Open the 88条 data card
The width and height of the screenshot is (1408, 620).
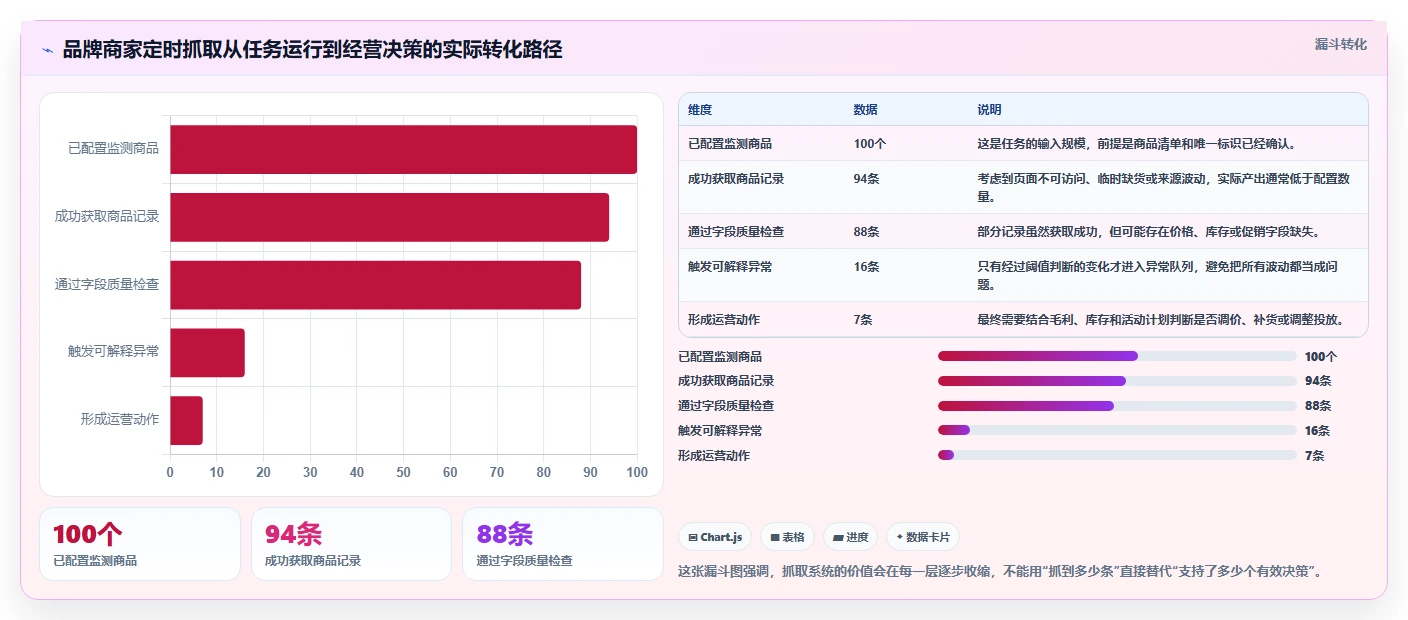pyautogui.click(x=563, y=544)
